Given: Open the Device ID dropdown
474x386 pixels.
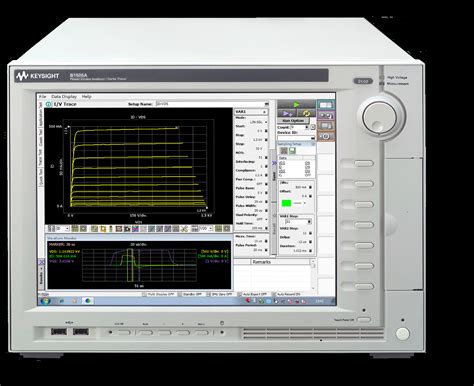Looking at the screenshot, I should 313,138.
